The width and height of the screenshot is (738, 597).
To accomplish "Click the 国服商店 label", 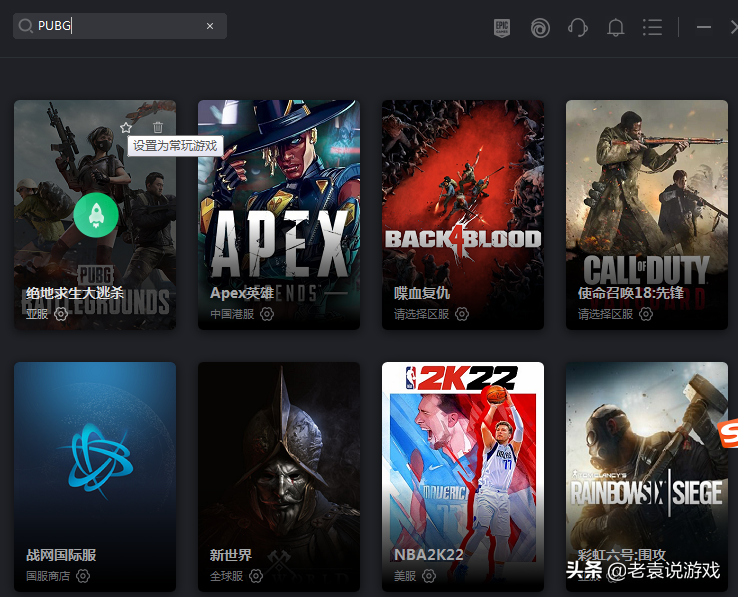I will point(48,576).
